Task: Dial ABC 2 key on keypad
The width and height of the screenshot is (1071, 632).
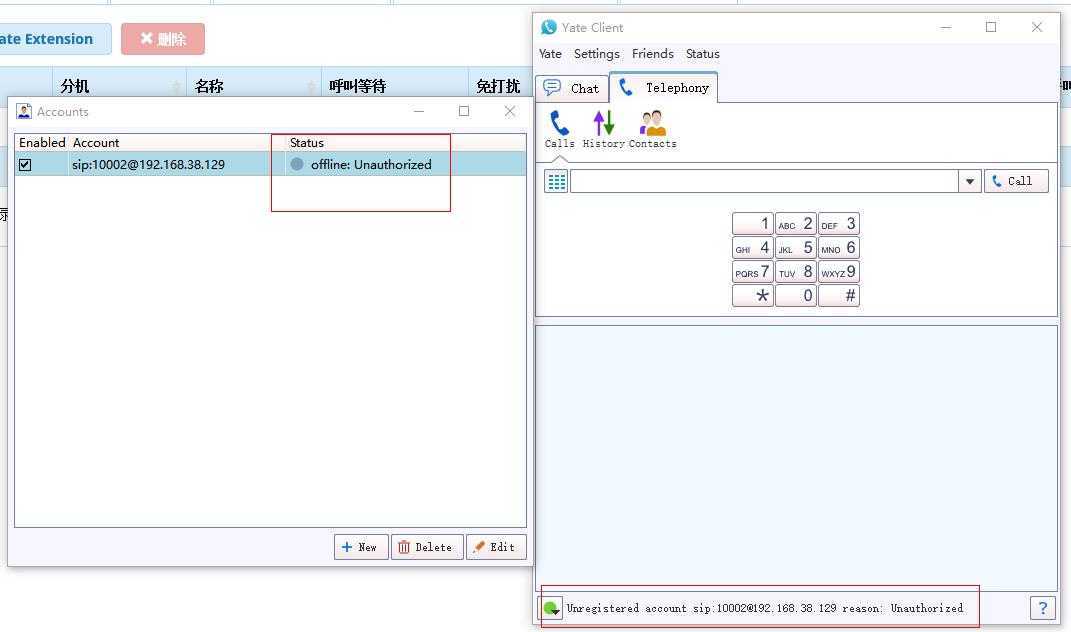Action: point(796,223)
